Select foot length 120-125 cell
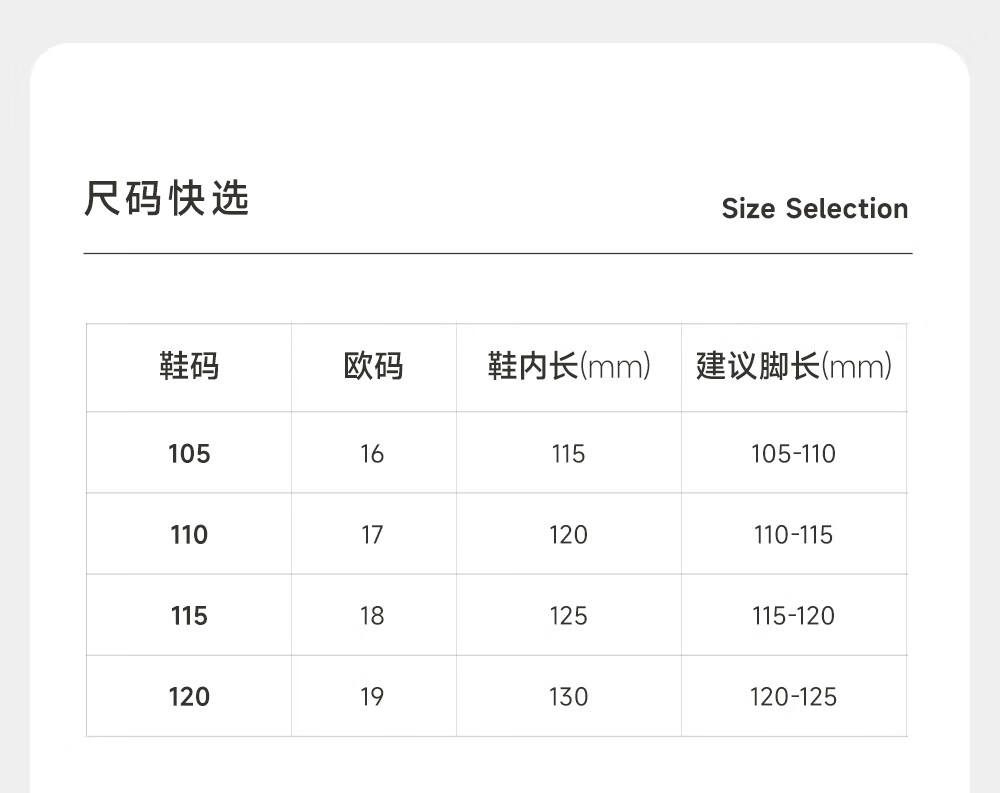This screenshot has height=793, width=1000. coord(793,697)
